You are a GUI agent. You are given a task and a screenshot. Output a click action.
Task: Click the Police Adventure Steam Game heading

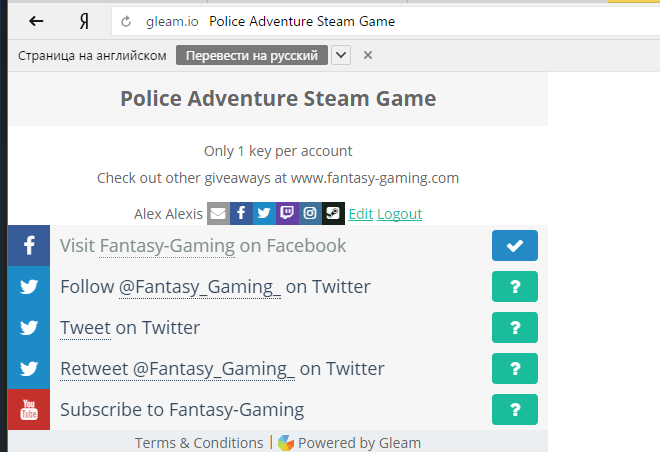tap(278, 98)
